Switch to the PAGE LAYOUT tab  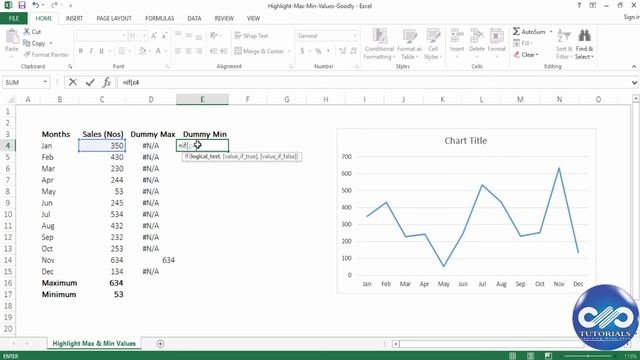point(114,18)
